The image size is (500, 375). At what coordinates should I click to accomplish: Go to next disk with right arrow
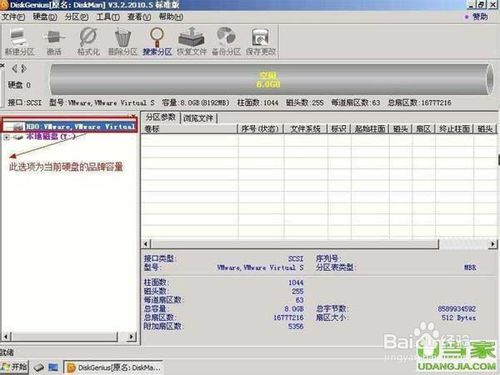pyautogui.click(x=23, y=69)
